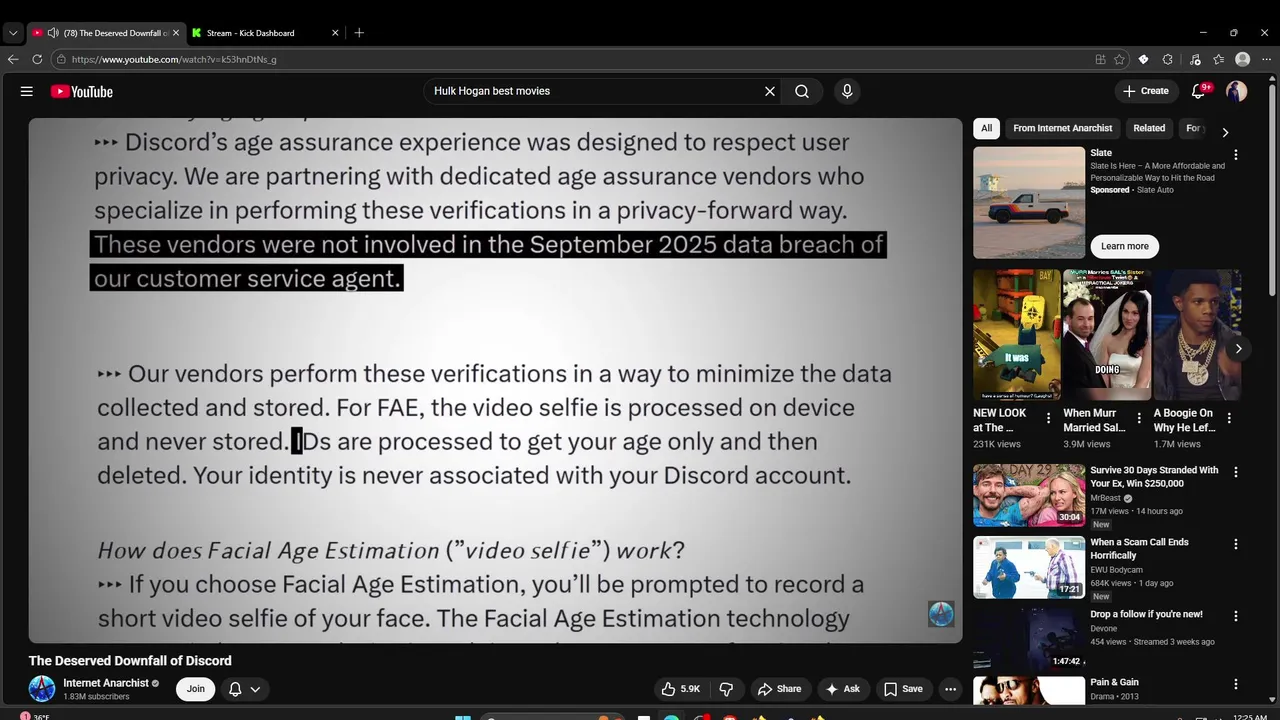Open the YouTube account avatar menu
The image size is (1280, 720).
tap(1236, 91)
